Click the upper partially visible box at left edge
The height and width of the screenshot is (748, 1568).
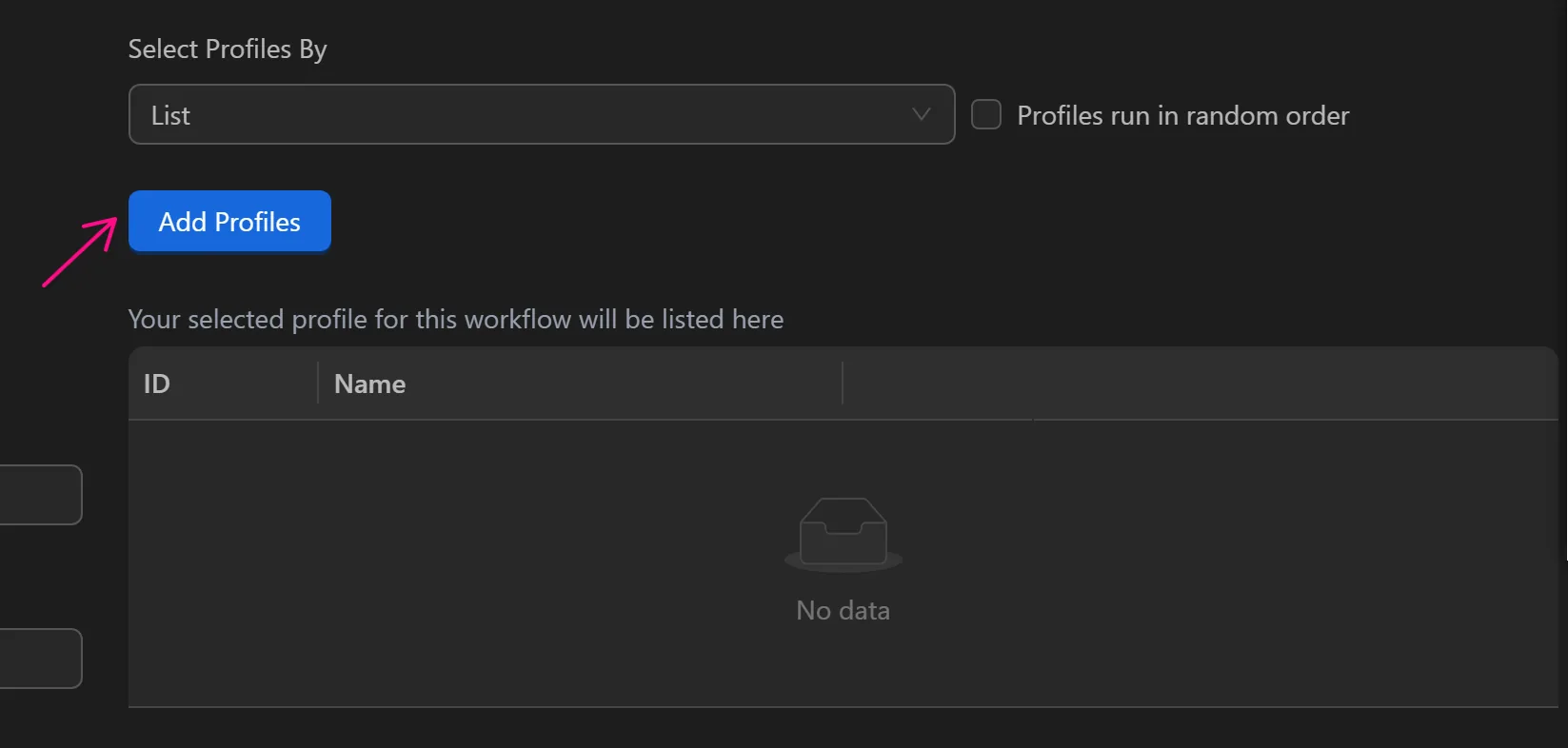[x=40, y=495]
